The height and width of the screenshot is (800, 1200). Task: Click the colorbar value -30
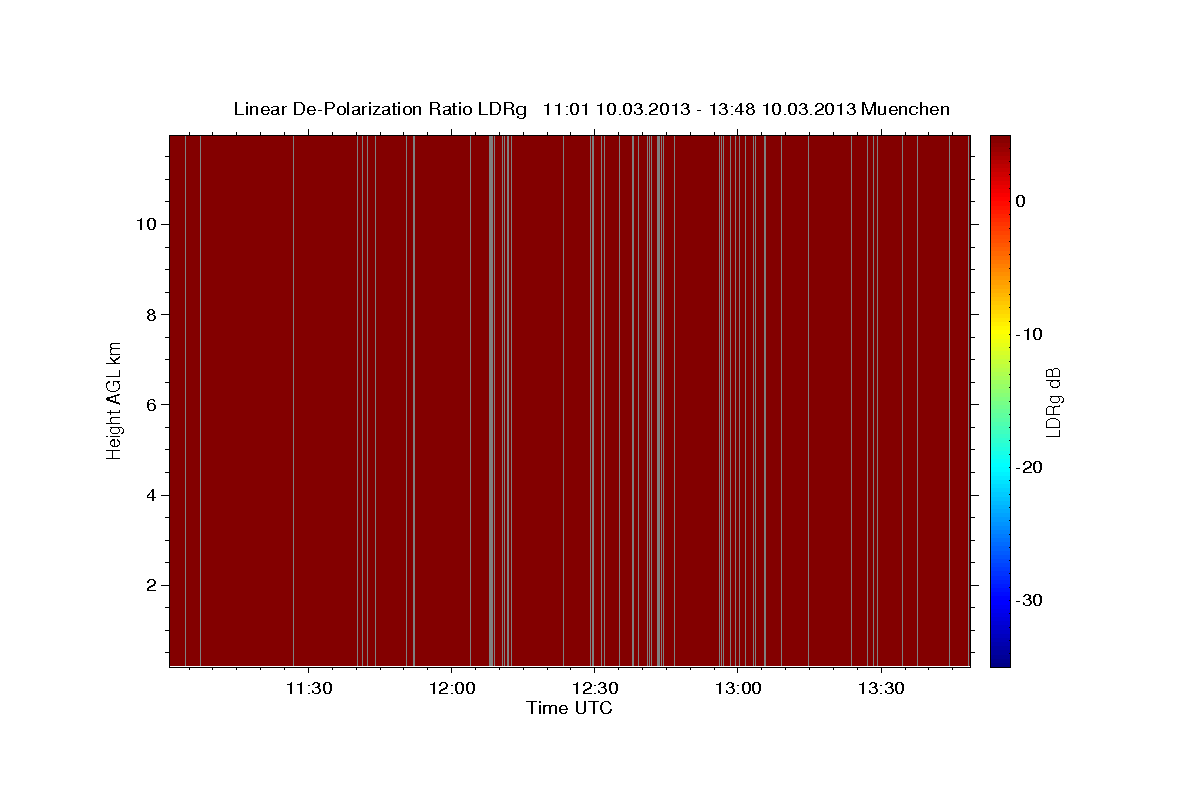pos(1029,600)
